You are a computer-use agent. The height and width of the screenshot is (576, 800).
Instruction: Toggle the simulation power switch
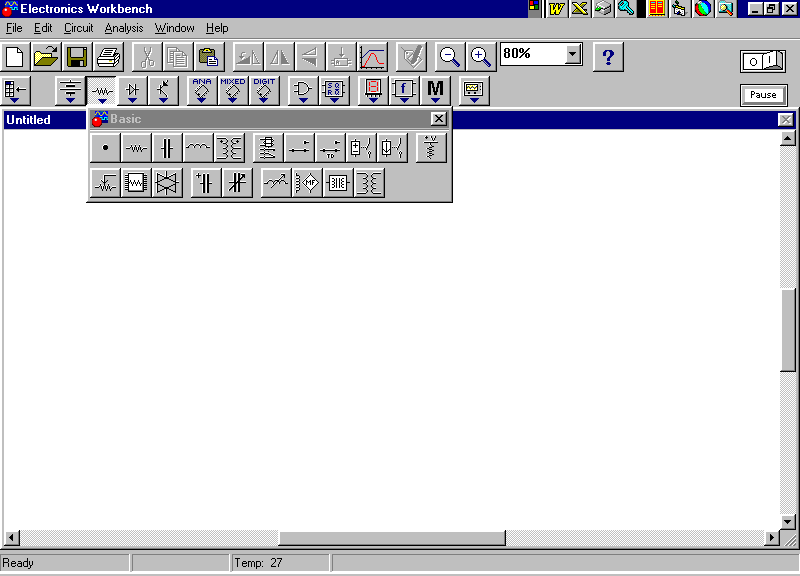763,61
